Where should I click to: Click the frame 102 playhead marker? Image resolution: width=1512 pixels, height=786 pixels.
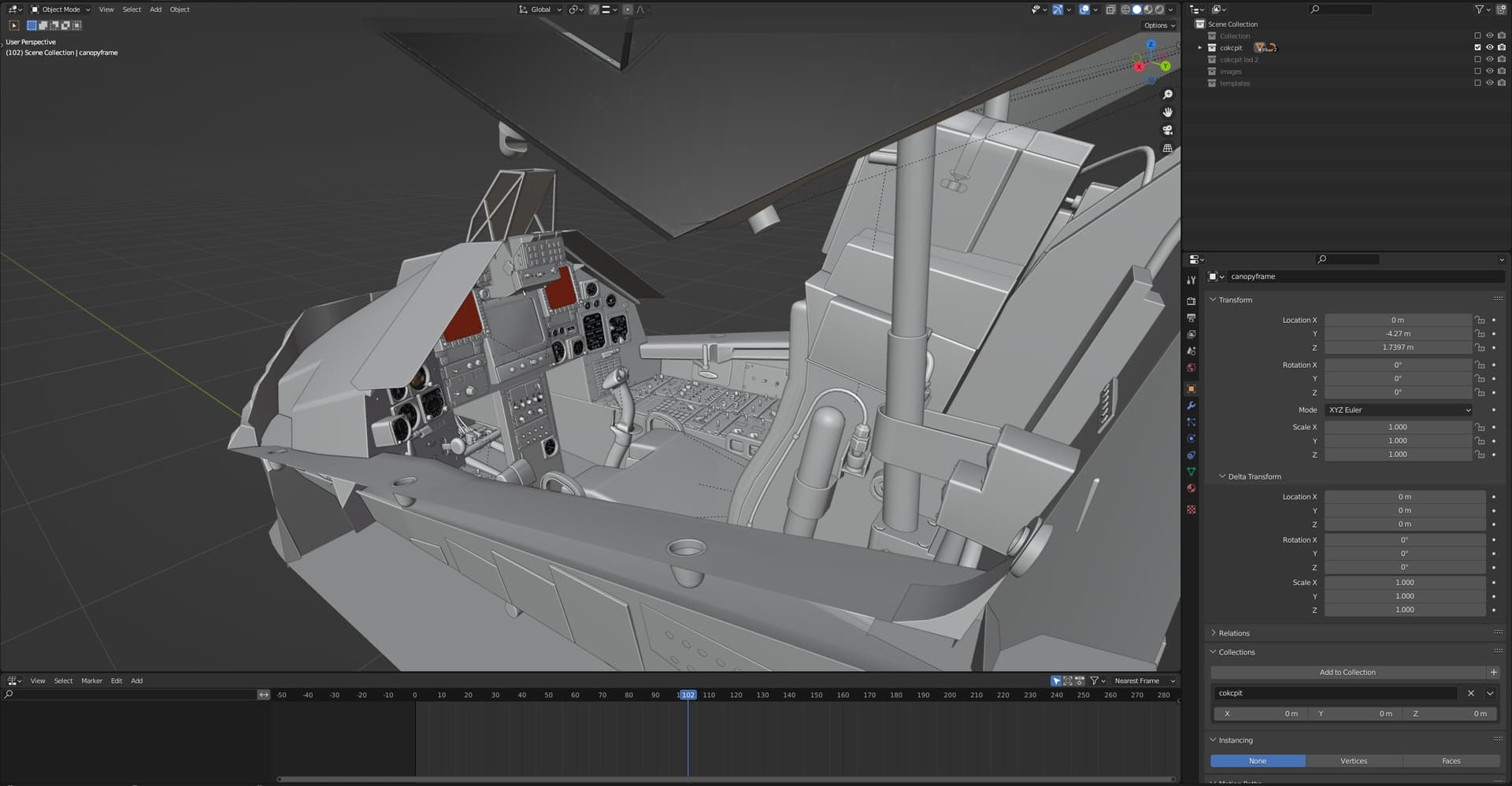(x=687, y=695)
